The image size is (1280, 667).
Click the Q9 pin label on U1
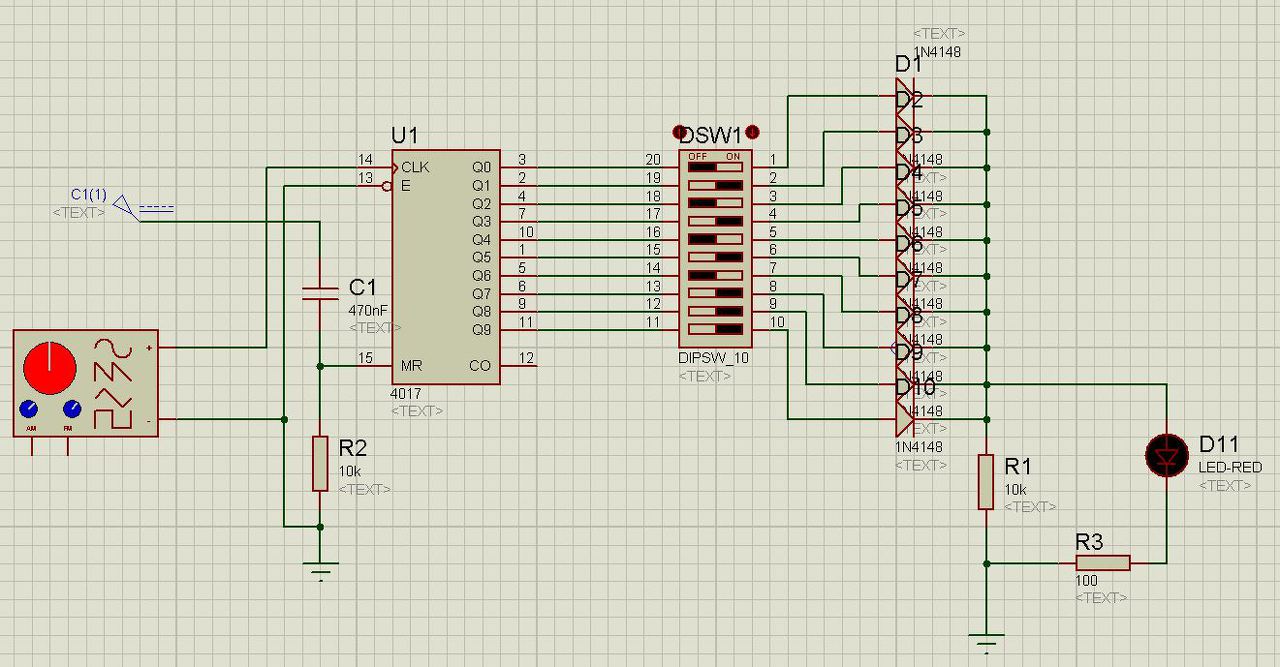pos(481,329)
